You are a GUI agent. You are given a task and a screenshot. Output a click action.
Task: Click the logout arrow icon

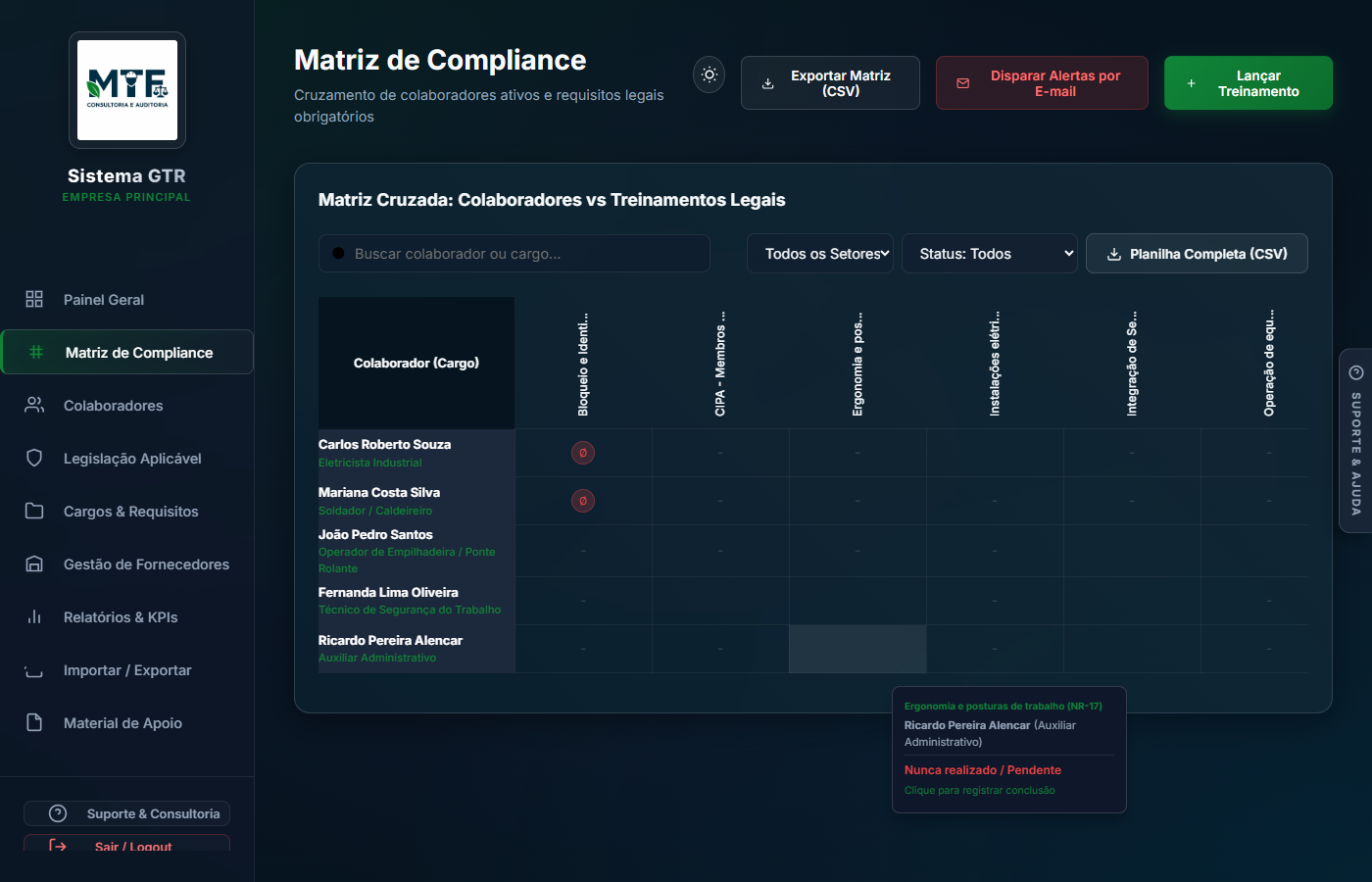pyautogui.click(x=58, y=846)
